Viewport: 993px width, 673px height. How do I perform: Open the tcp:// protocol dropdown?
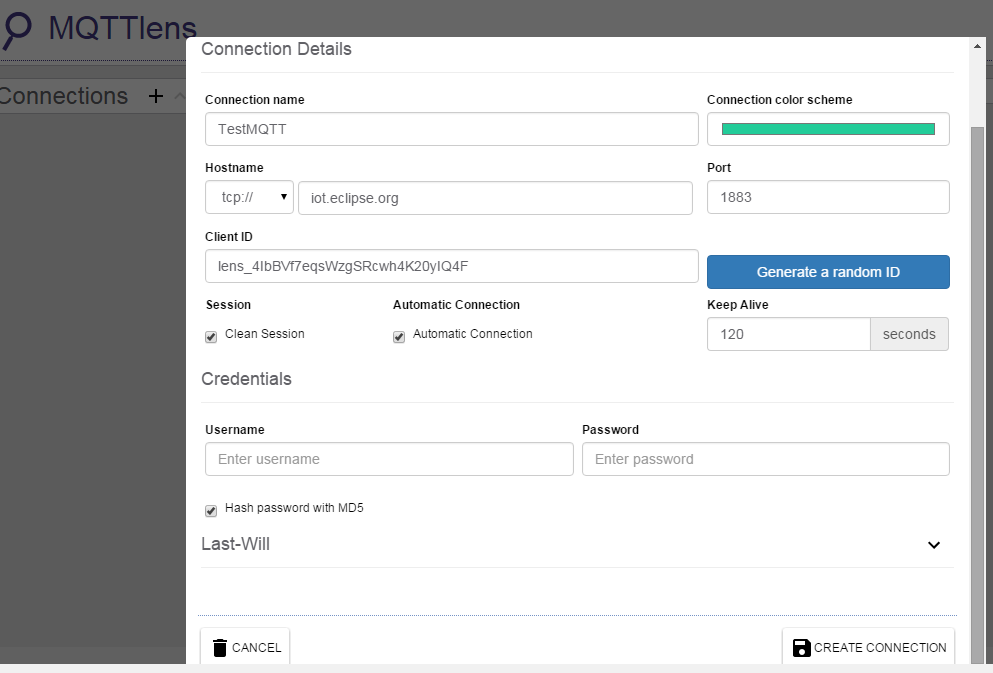click(x=250, y=198)
